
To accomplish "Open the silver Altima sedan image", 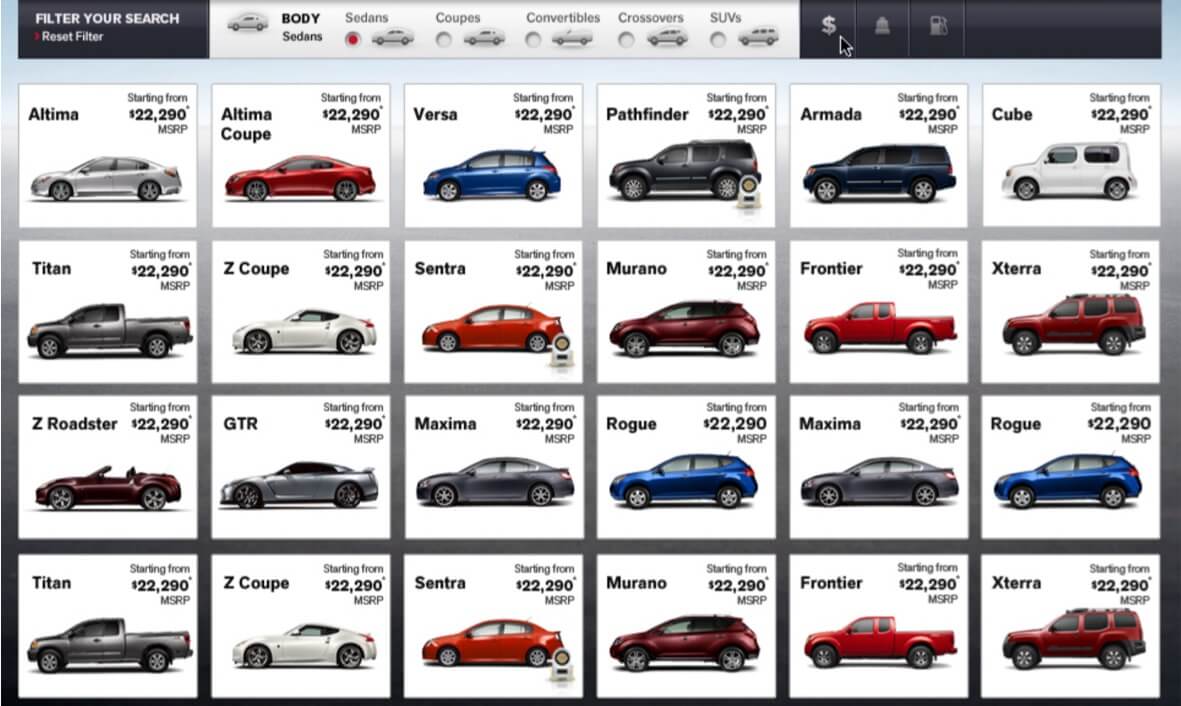I will 106,179.
